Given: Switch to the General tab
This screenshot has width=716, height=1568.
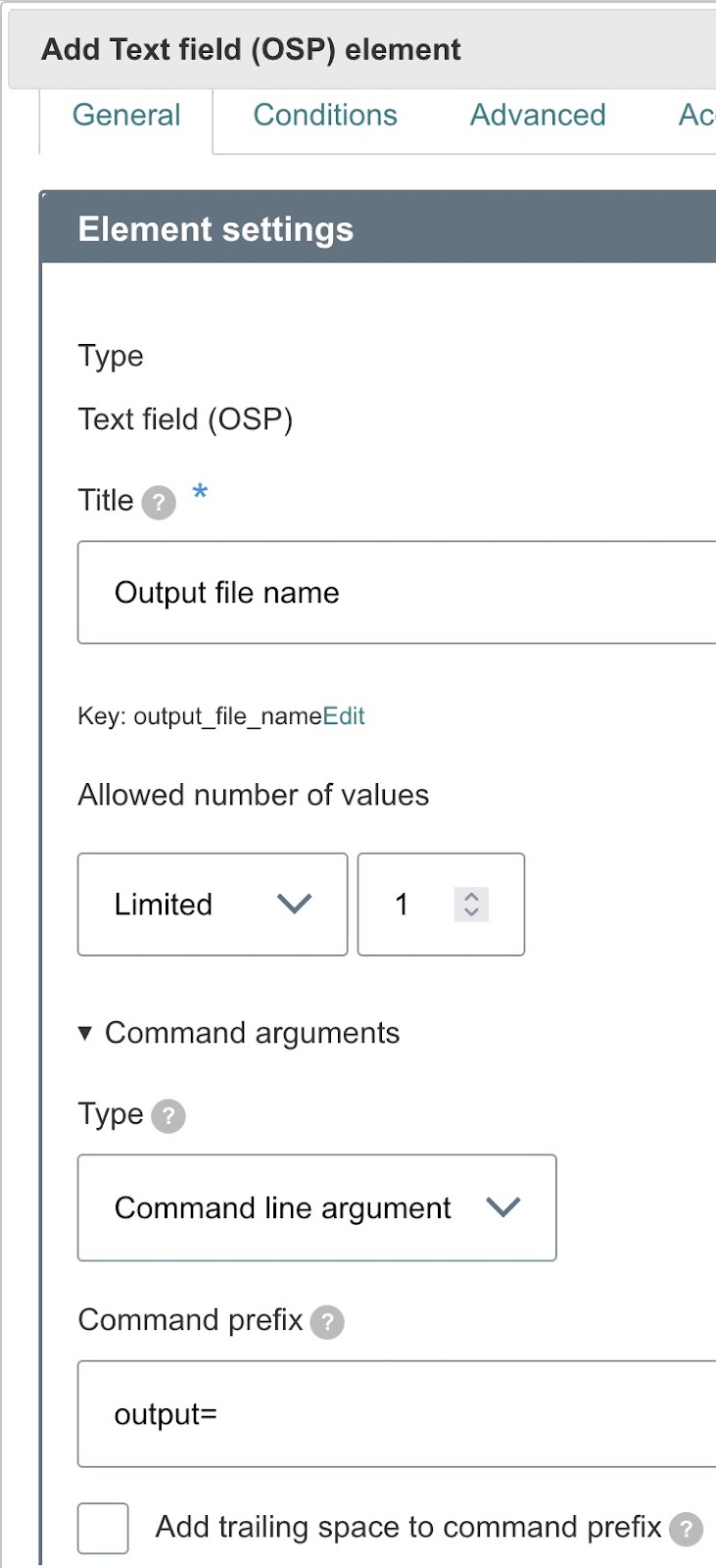Looking at the screenshot, I should click(x=126, y=116).
